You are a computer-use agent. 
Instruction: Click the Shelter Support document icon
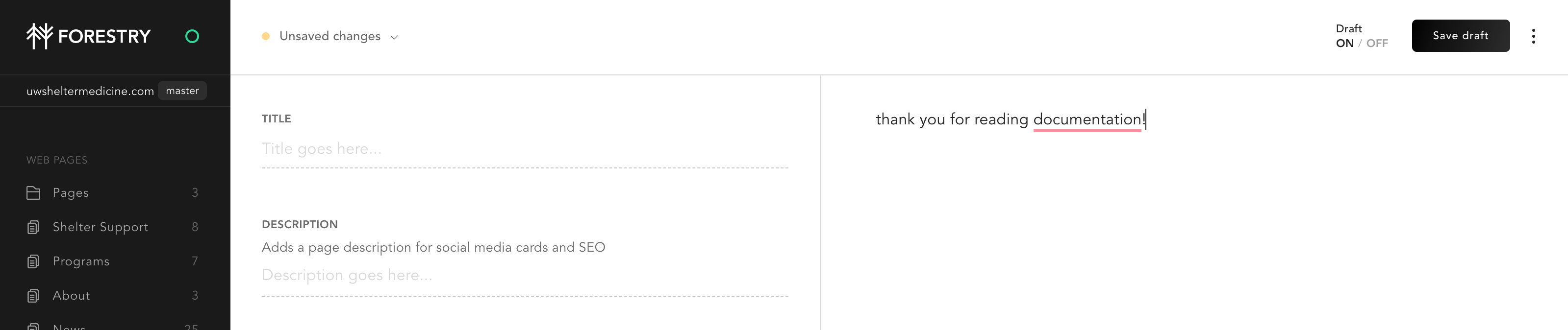[x=33, y=227]
